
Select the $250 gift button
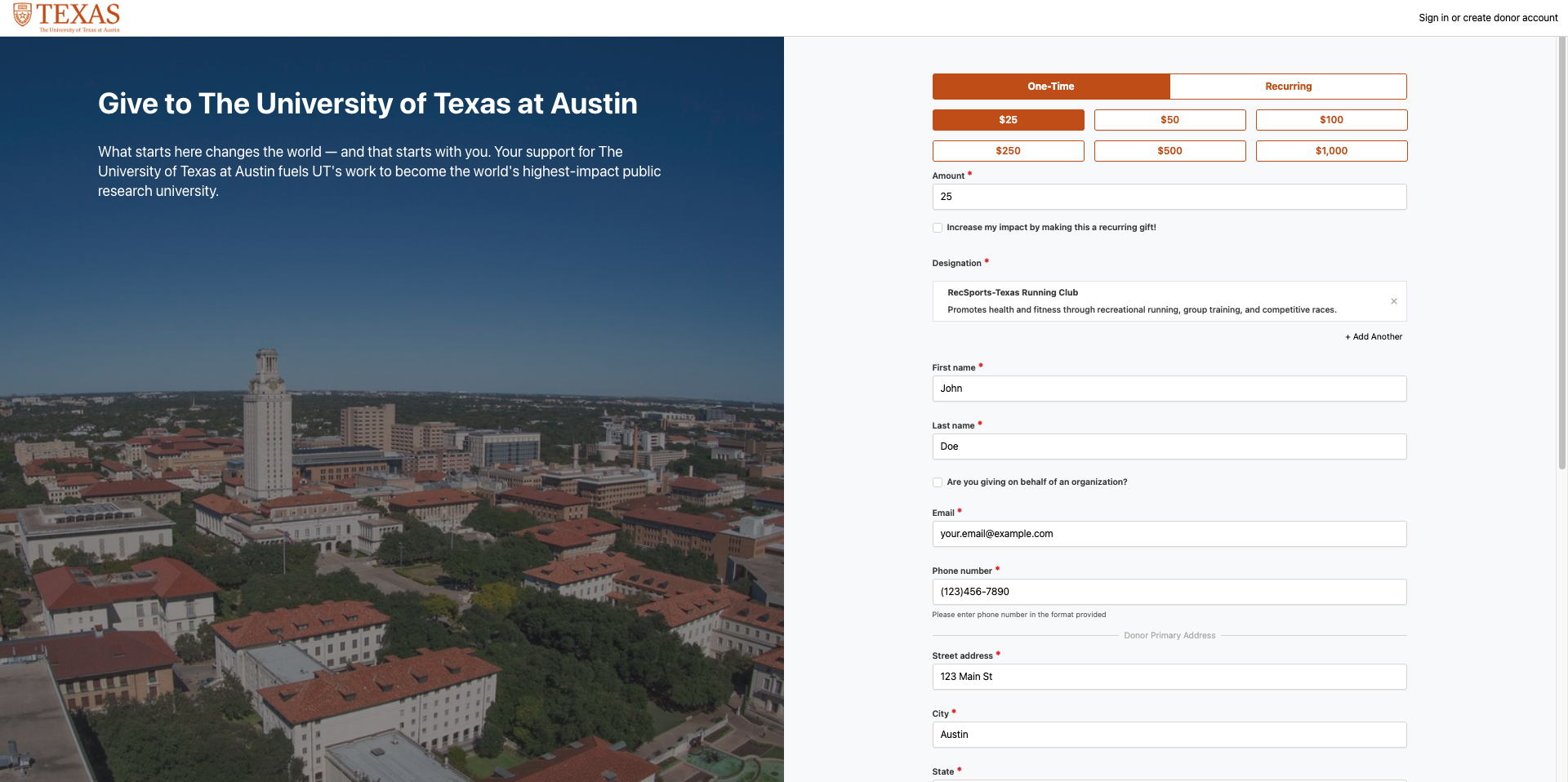click(x=1008, y=151)
